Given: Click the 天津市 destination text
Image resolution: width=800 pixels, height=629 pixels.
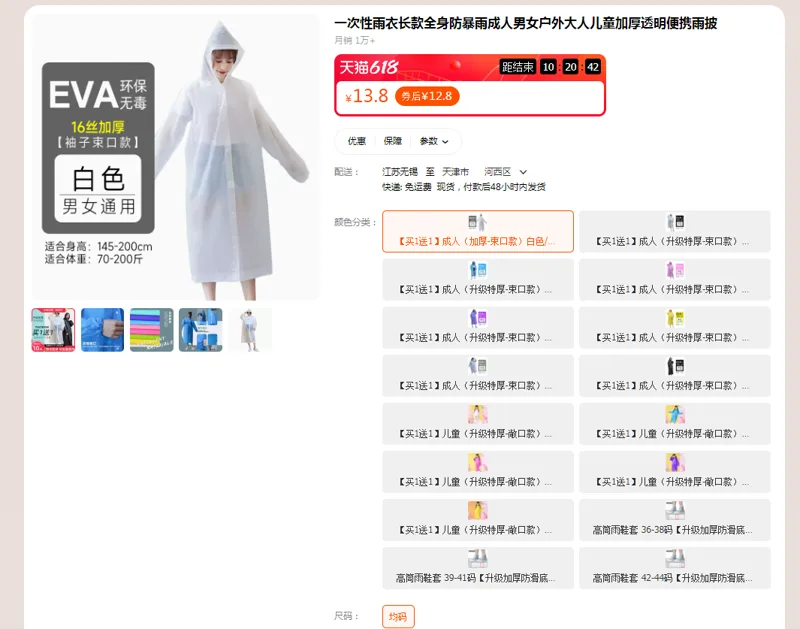Looking at the screenshot, I should [x=455, y=172].
